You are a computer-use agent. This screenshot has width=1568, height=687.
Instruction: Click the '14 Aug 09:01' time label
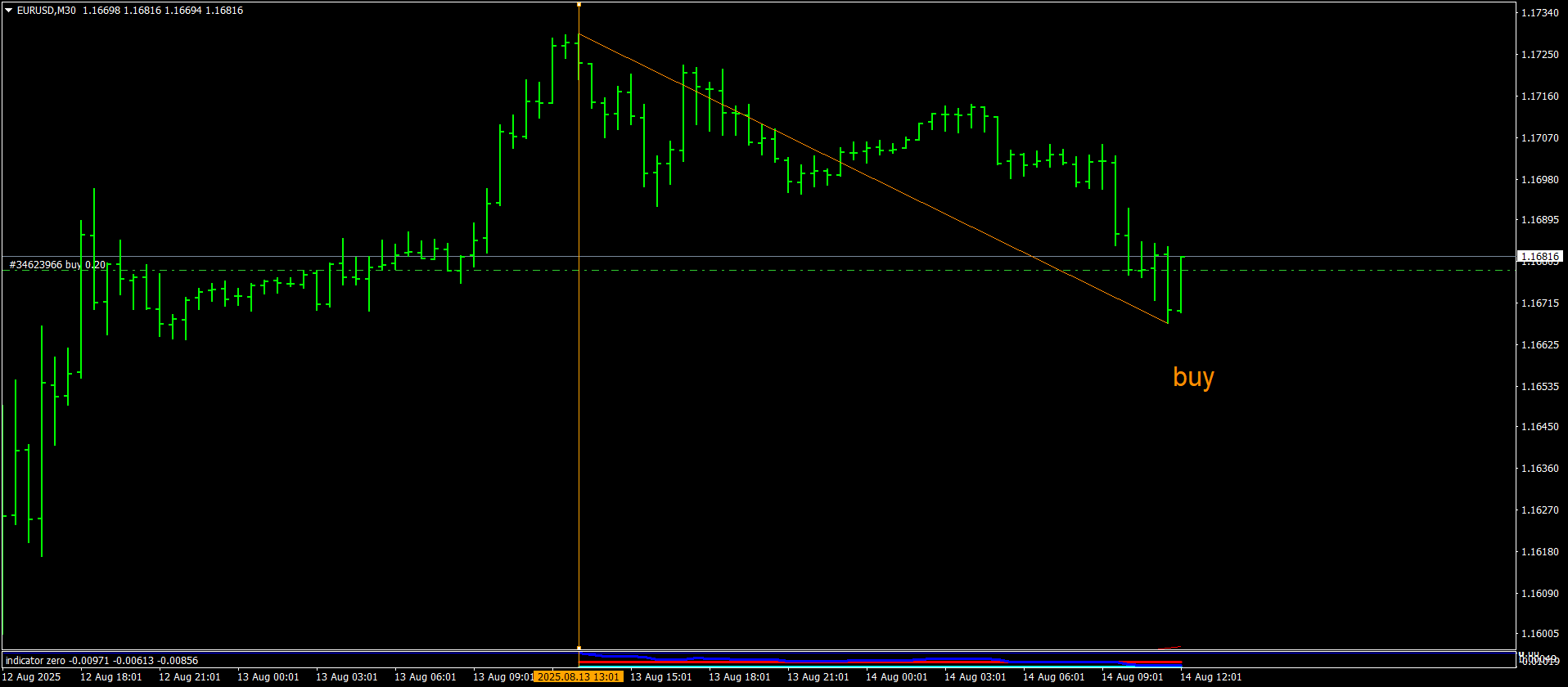point(1133,677)
